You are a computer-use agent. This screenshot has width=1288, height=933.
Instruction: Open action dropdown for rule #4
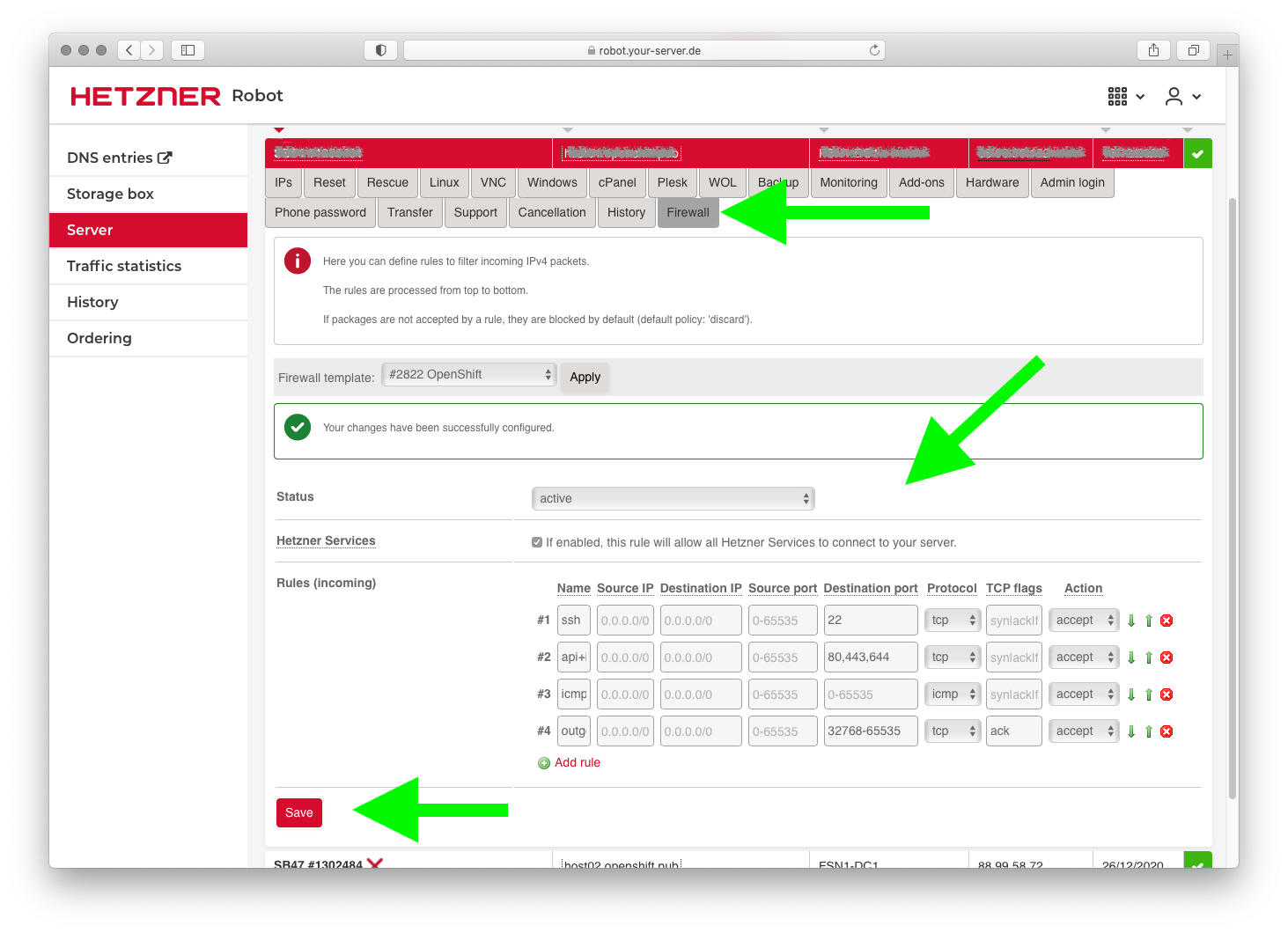pos(1084,731)
